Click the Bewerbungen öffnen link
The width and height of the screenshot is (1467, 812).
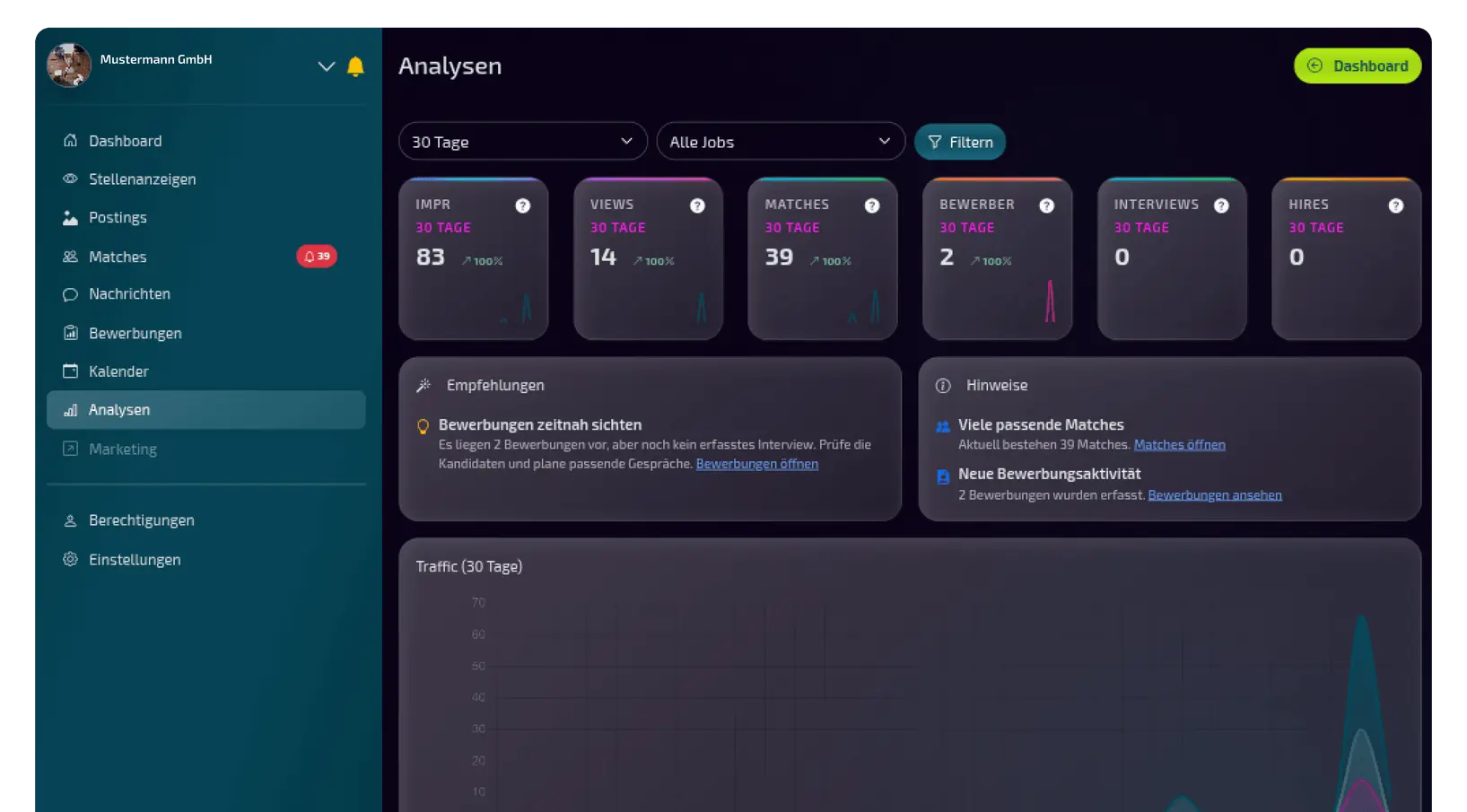pyautogui.click(x=757, y=464)
